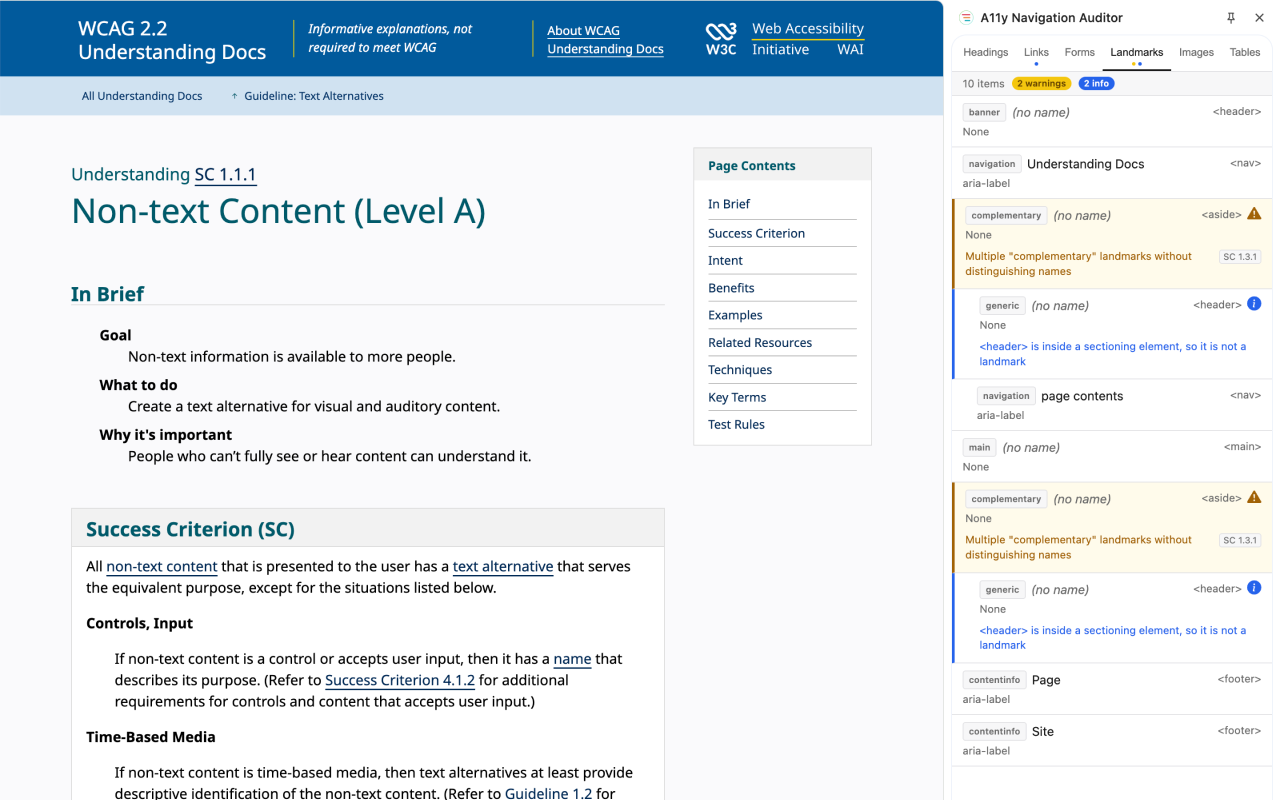1280x800 pixels.
Task: Open the SC 1.1.1 link in heading
Action: coord(225,175)
